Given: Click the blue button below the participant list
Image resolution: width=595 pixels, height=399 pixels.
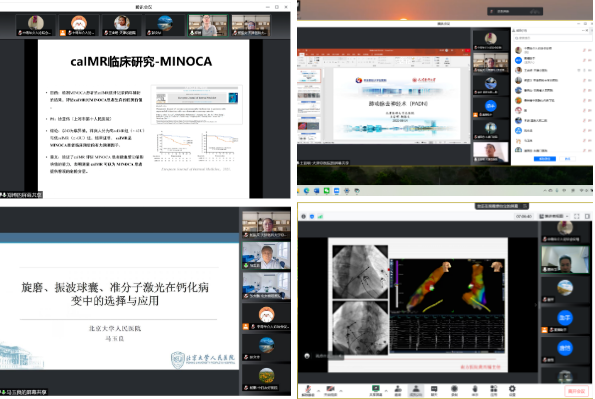Looking at the screenshot, I should point(545,159).
